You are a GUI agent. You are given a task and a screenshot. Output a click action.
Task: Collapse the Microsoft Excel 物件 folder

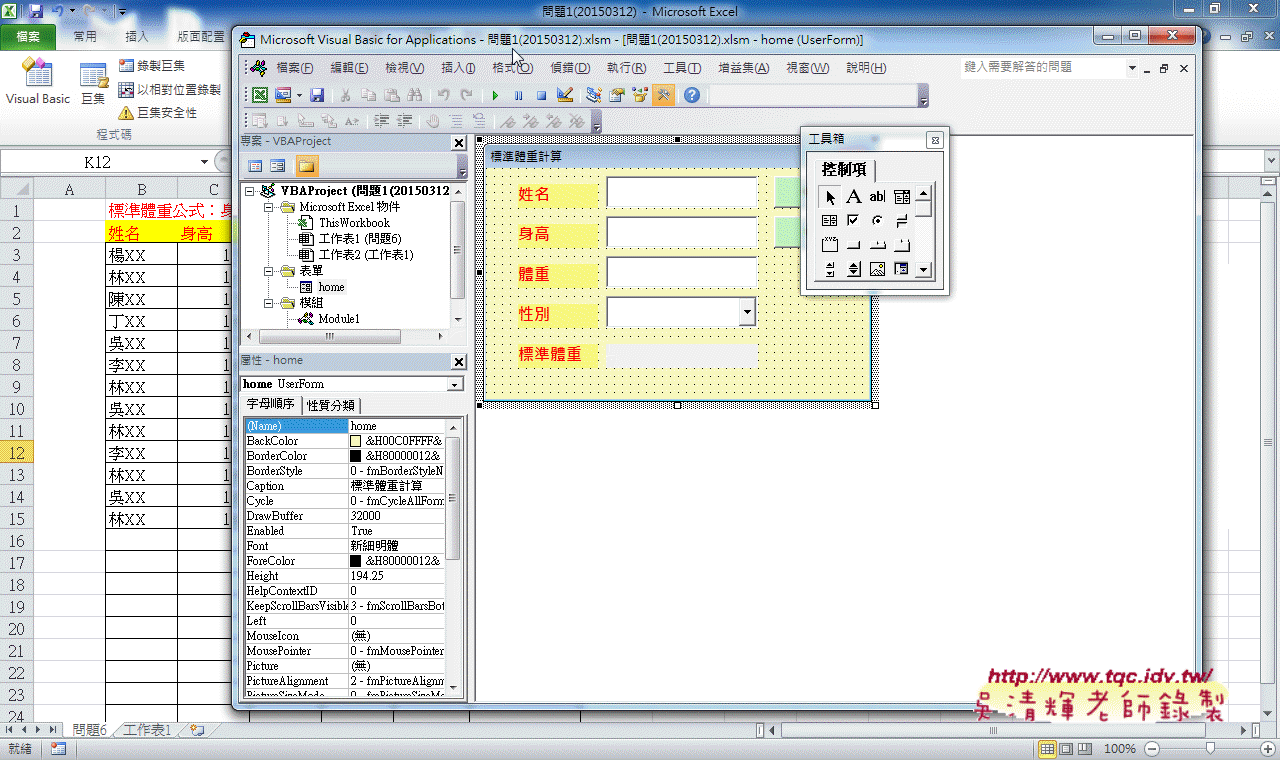[x=269, y=207]
